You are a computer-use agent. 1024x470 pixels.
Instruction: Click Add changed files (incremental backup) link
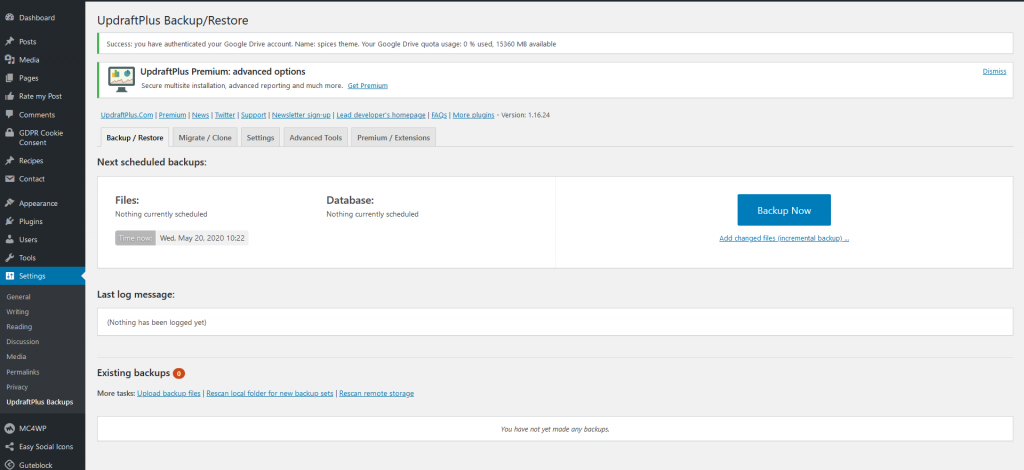pos(784,238)
